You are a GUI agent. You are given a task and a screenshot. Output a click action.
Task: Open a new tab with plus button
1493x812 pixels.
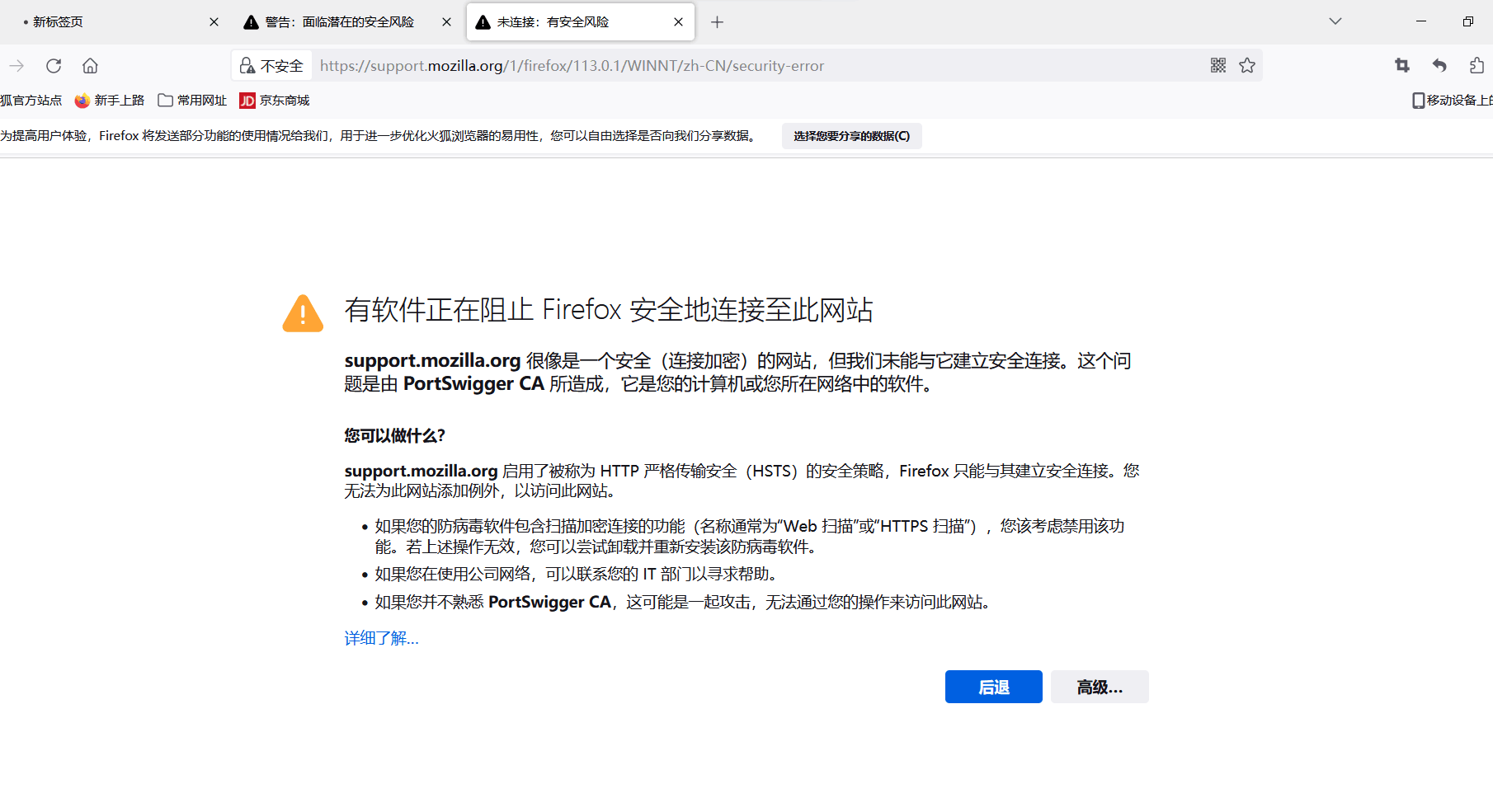(717, 22)
